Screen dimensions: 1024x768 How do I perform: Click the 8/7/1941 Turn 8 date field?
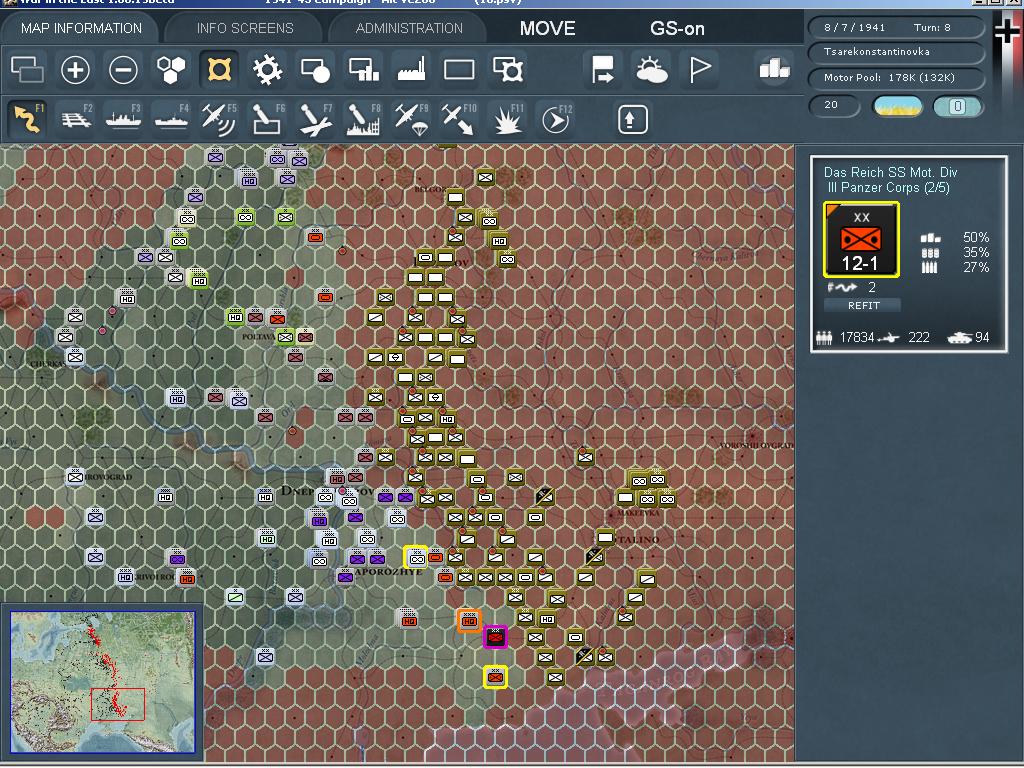pyautogui.click(x=896, y=27)
